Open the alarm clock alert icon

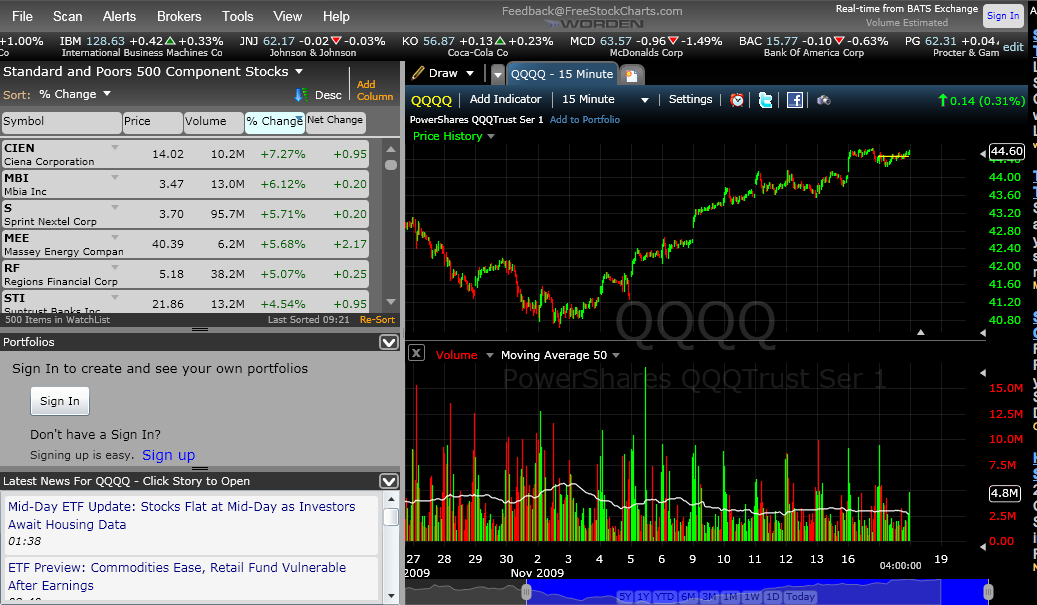(737, 100)
